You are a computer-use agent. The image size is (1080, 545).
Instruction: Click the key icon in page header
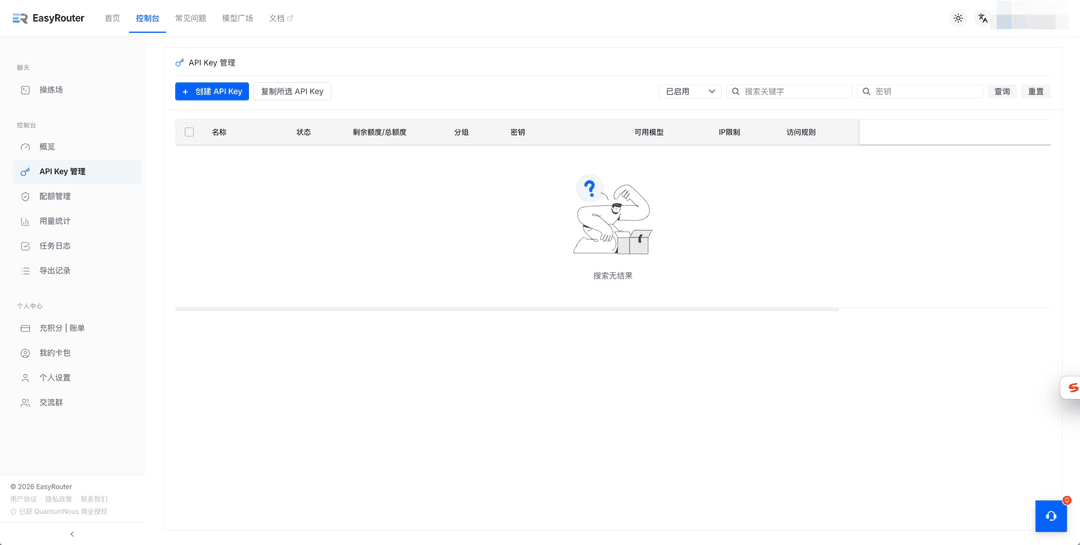(x=180, y=63)
